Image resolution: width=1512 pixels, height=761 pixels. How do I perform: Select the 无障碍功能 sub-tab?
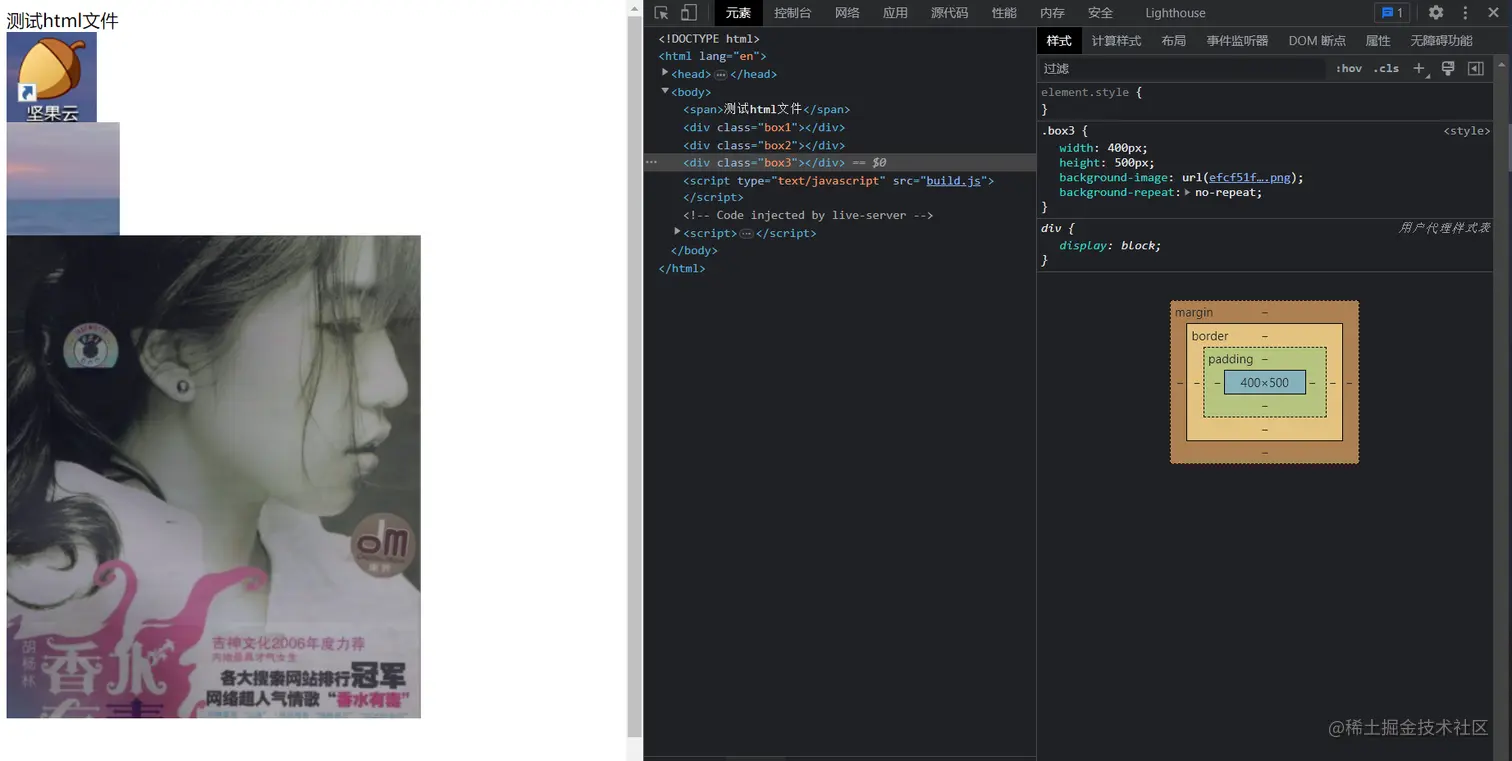pyautogui.click(x=1441, y=41)
